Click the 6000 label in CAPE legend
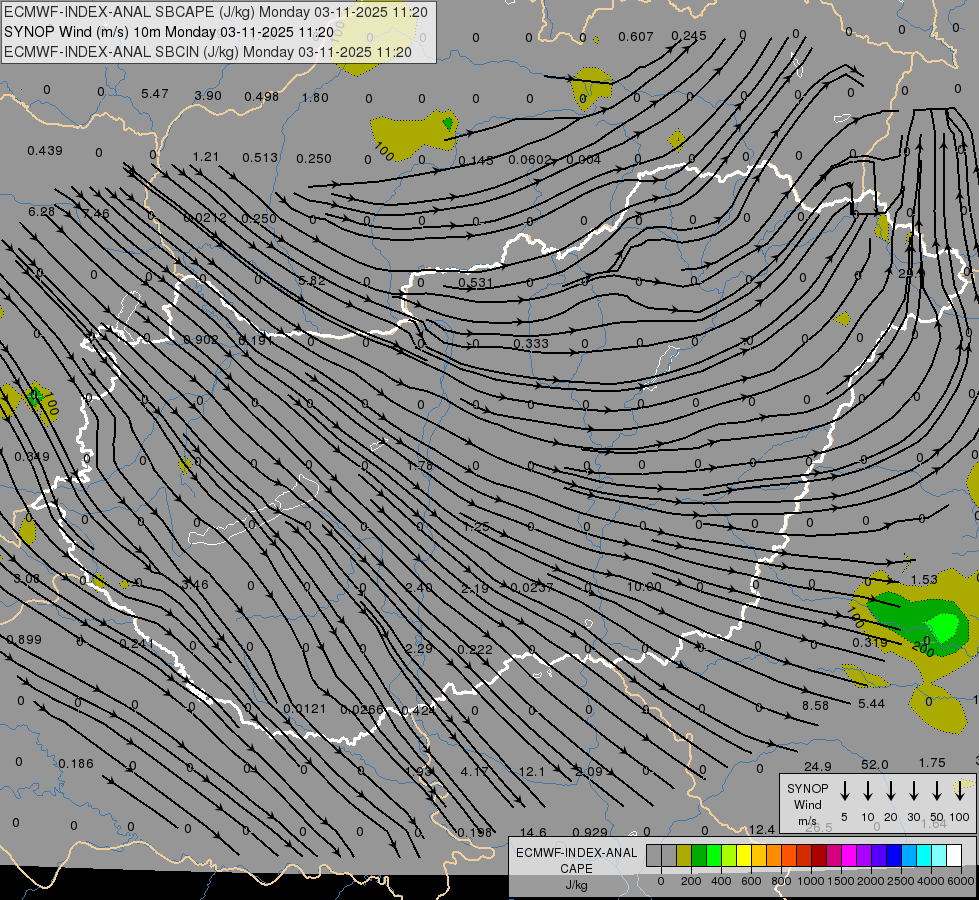The height and width of the screenshot is (900, 979). (x=962, y=881)
